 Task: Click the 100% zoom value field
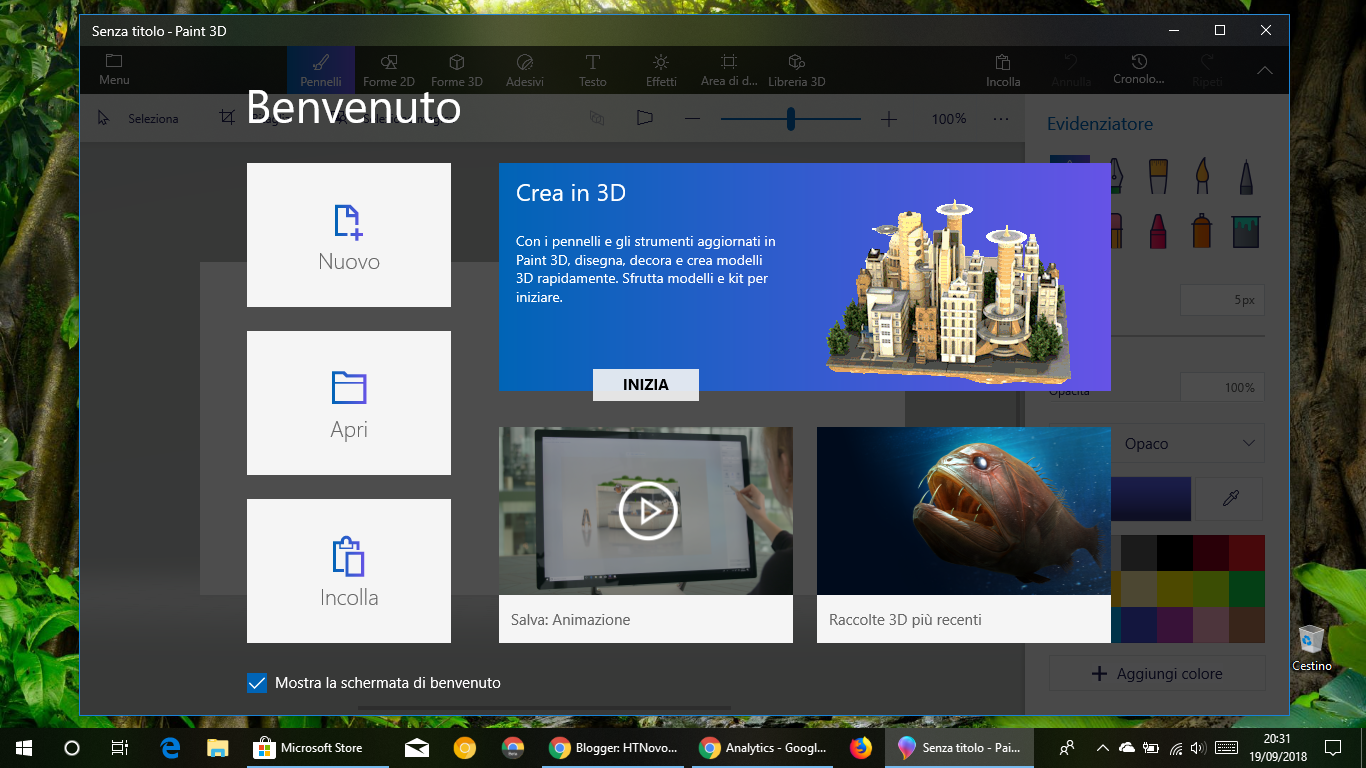coord(949,119)
